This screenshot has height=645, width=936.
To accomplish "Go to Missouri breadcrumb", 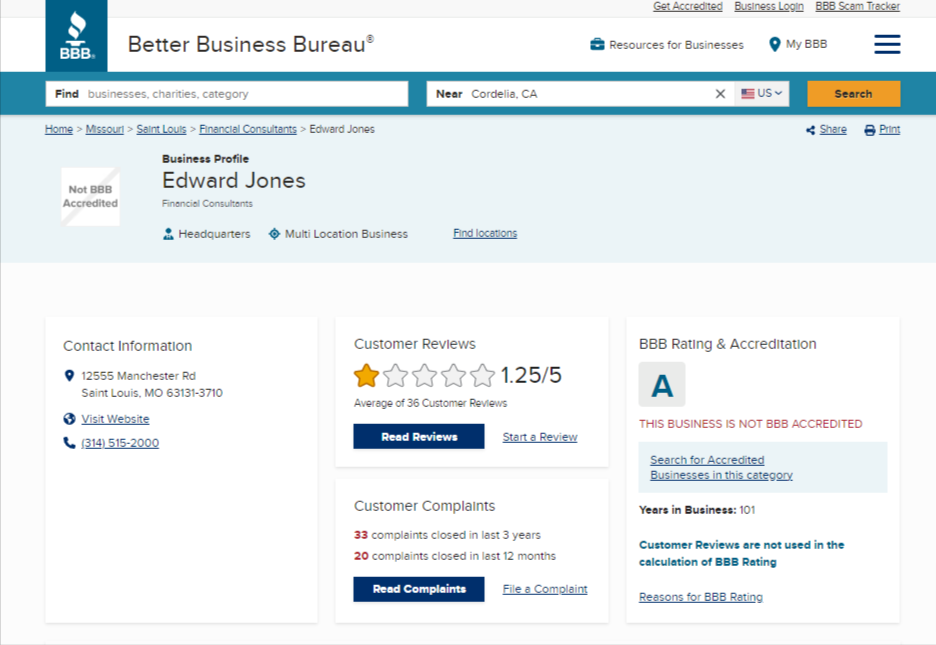I will [104, 129].
